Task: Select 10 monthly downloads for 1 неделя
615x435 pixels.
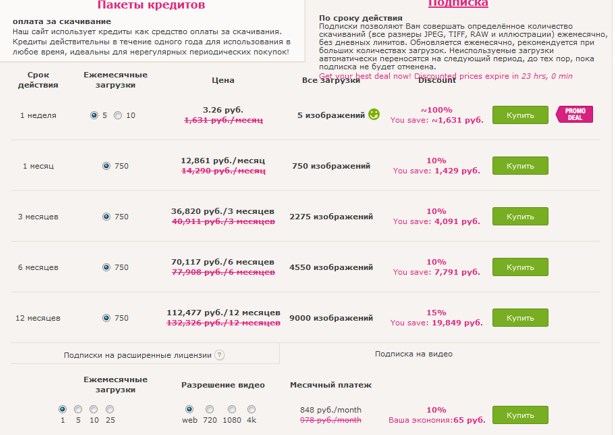Action: [x=118, y=115]
